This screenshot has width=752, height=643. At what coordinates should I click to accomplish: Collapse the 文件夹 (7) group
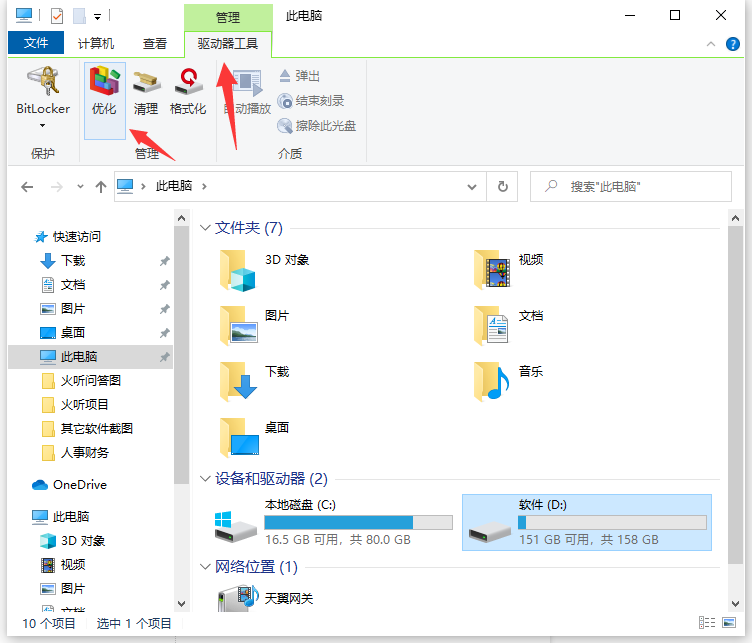(x=206, y=228)
